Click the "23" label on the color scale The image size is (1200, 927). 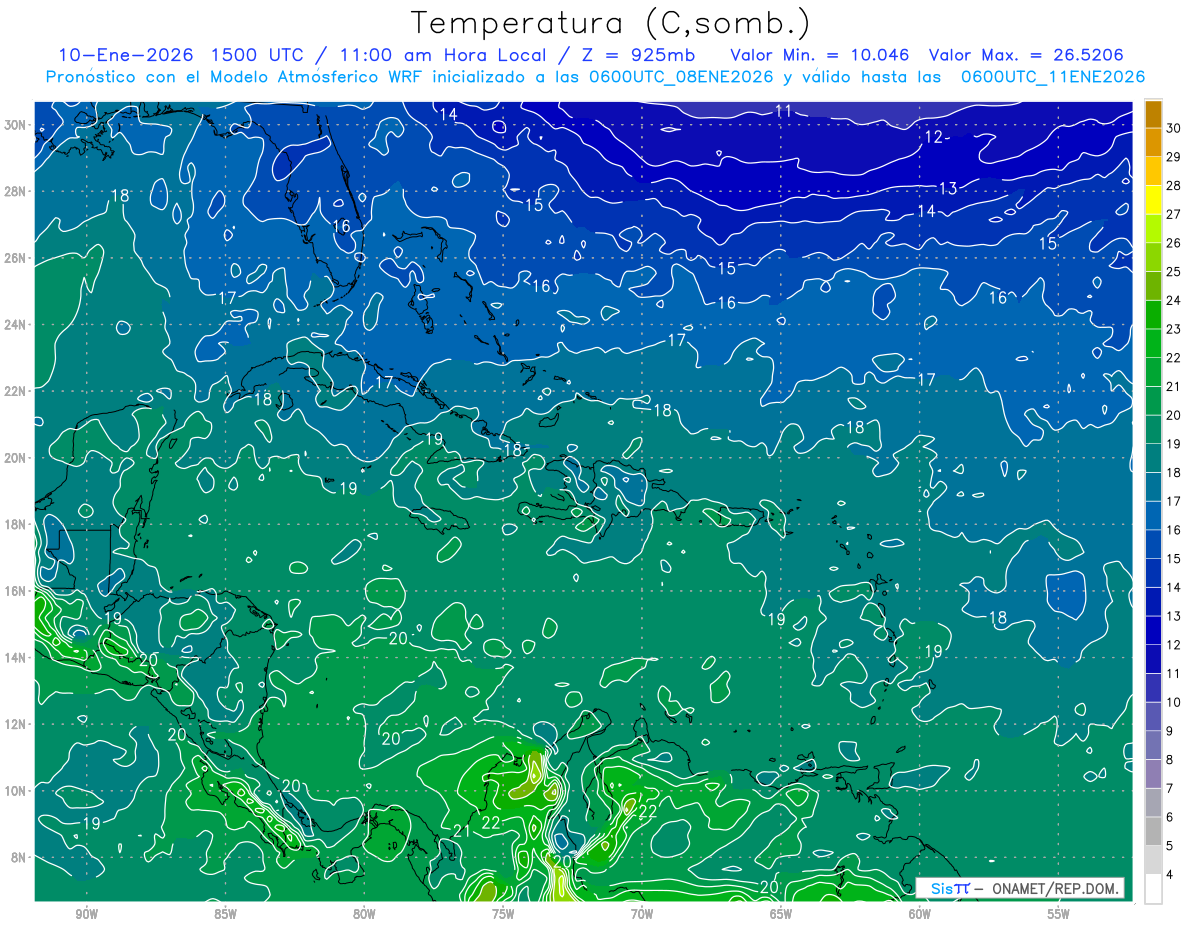coord(1173,329)
